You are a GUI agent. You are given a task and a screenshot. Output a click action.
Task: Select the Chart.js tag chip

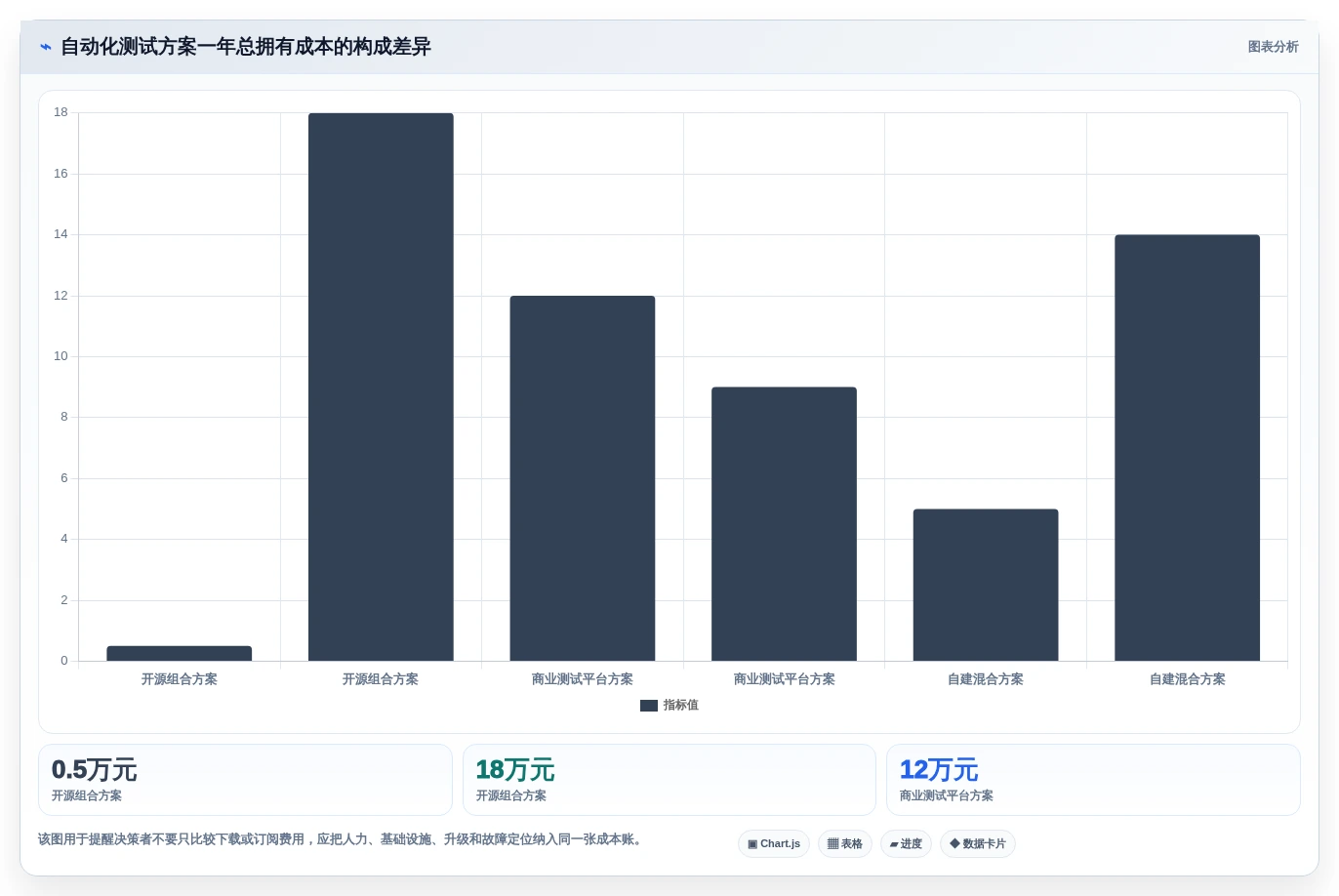pos(774,844)
